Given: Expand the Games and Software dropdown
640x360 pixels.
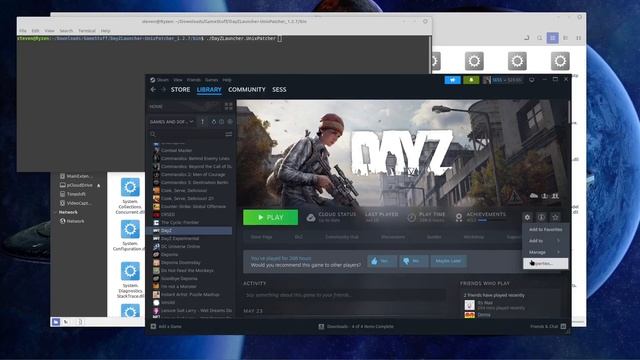Looking at the screenshot, I should [x=171, y=122].
